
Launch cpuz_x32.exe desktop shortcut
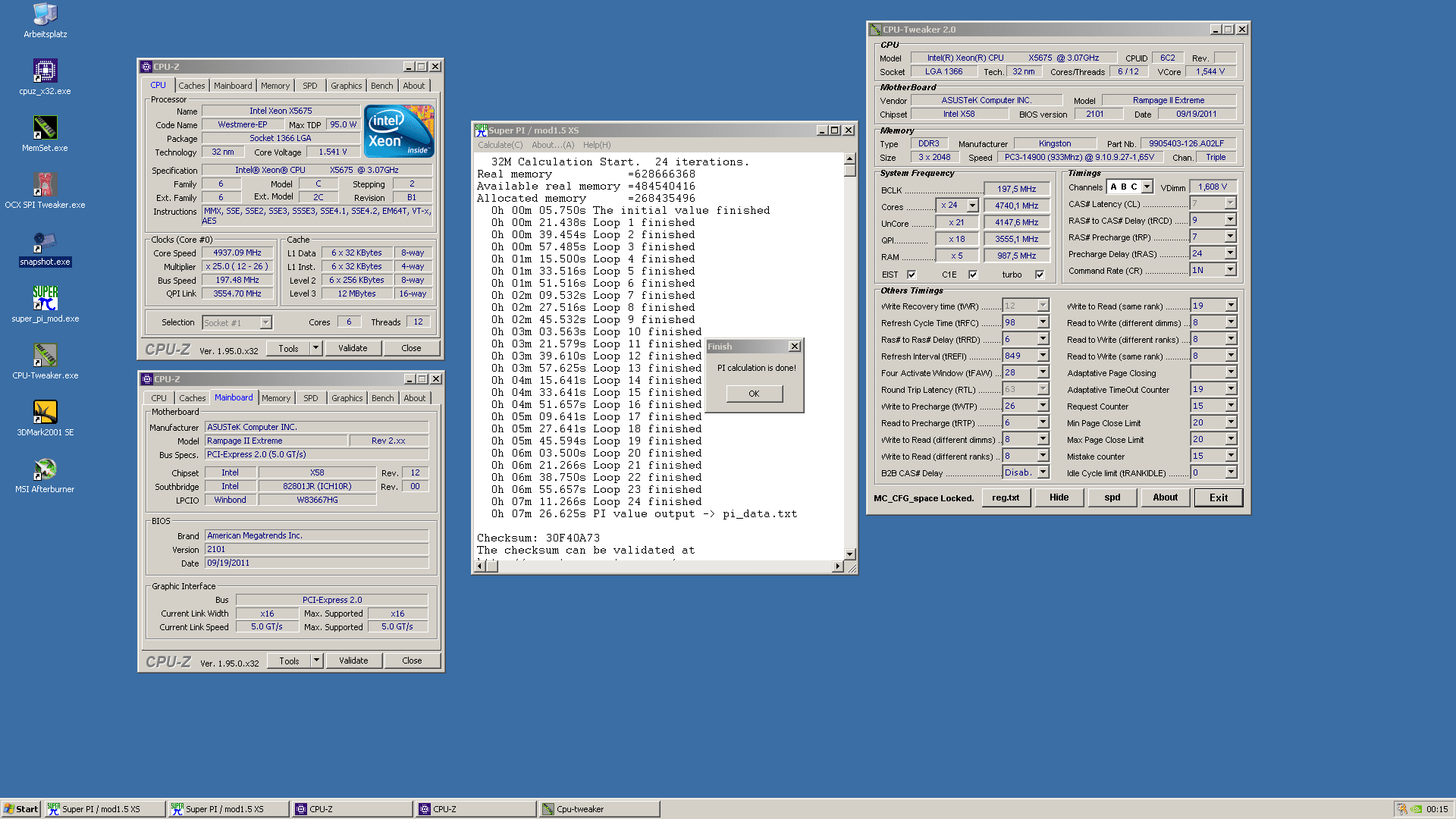(x=45, y=77)
